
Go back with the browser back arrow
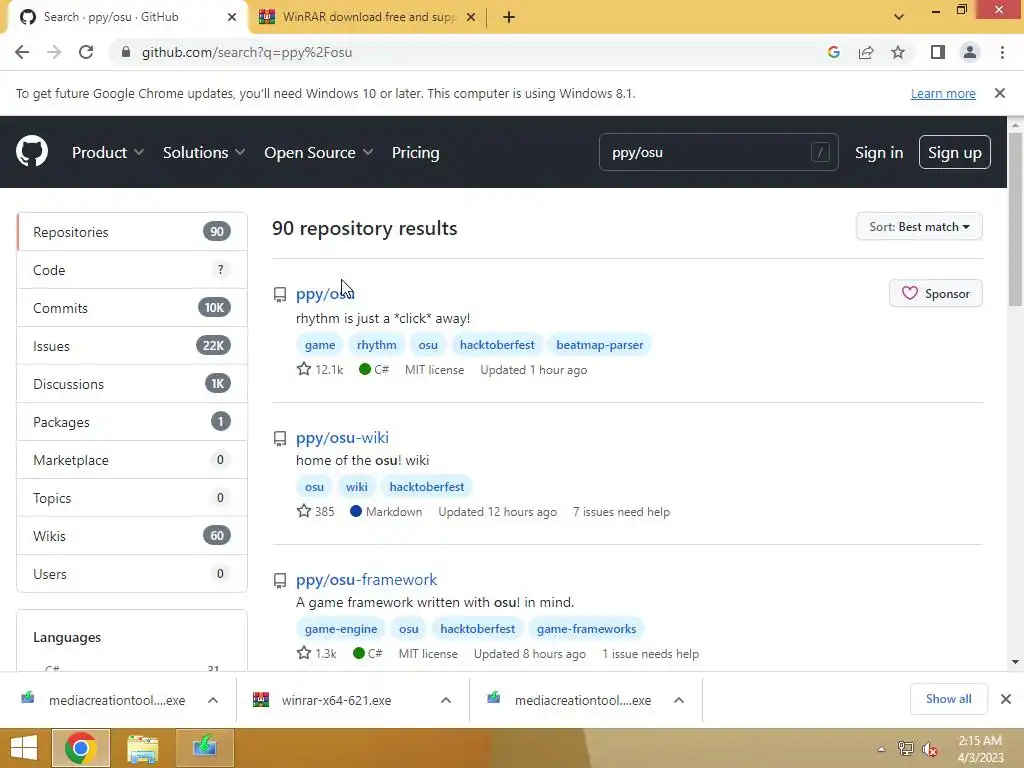coord(22,52)
